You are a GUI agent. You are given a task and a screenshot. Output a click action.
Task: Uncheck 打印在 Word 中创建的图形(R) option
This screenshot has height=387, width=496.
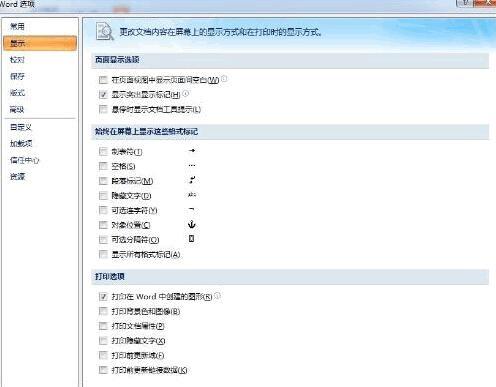tap(103, 296)
